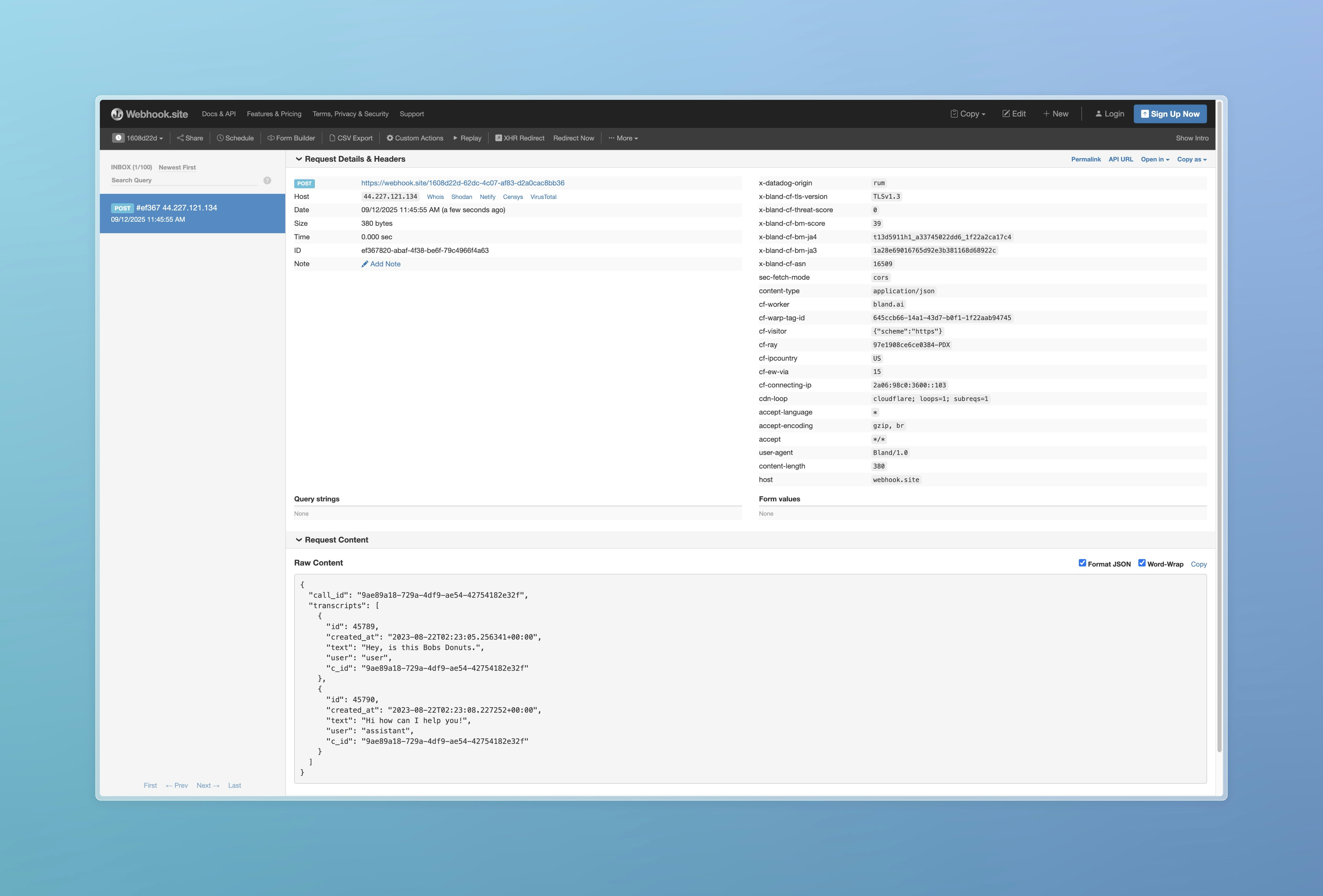Open the Docs & API menu item
1323x896 pixels.
(219, 114)
